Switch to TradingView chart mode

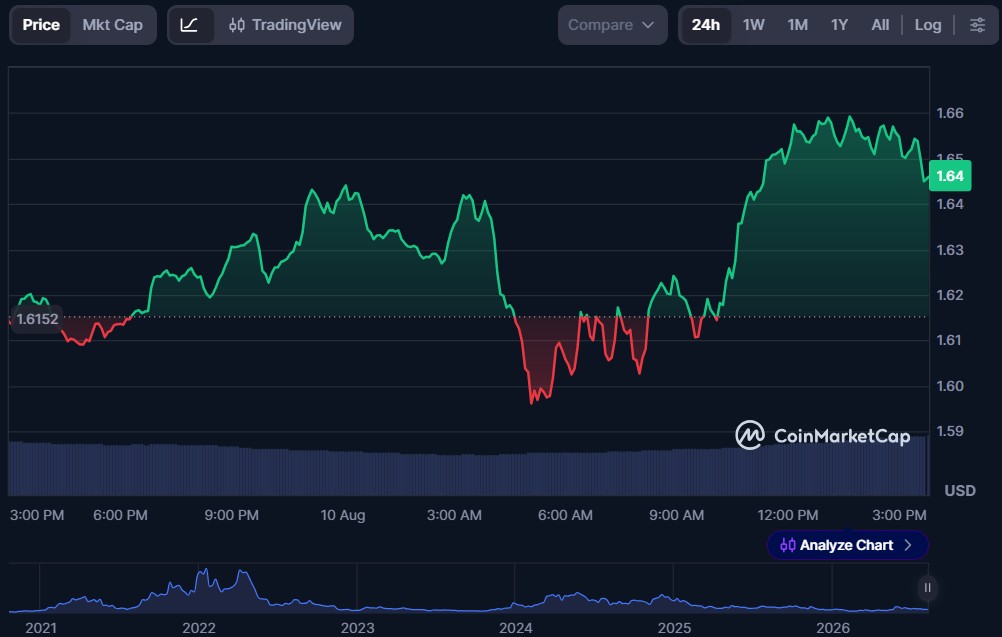[x=285, y=25]
